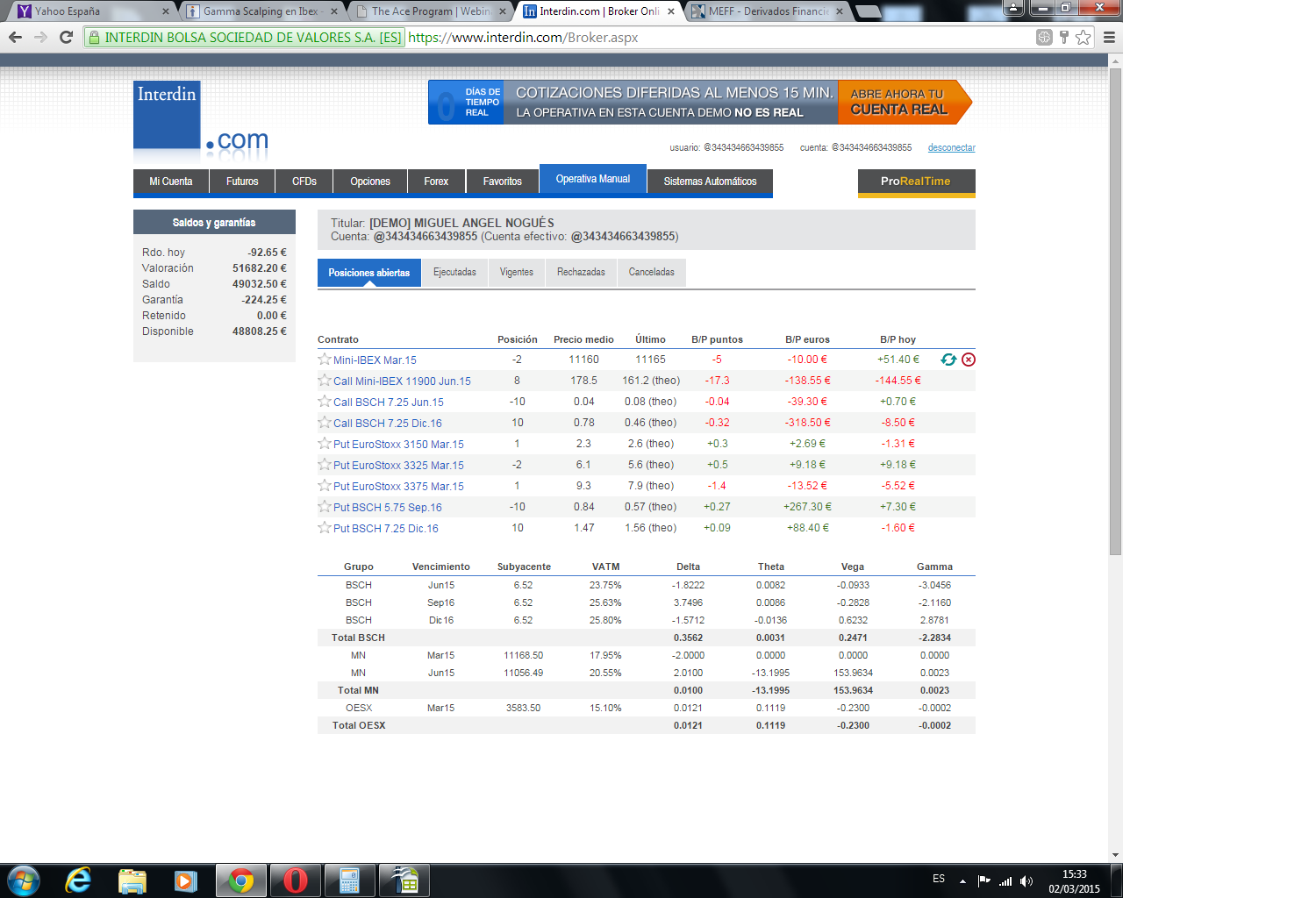Show hidden system tray icons

962,880
